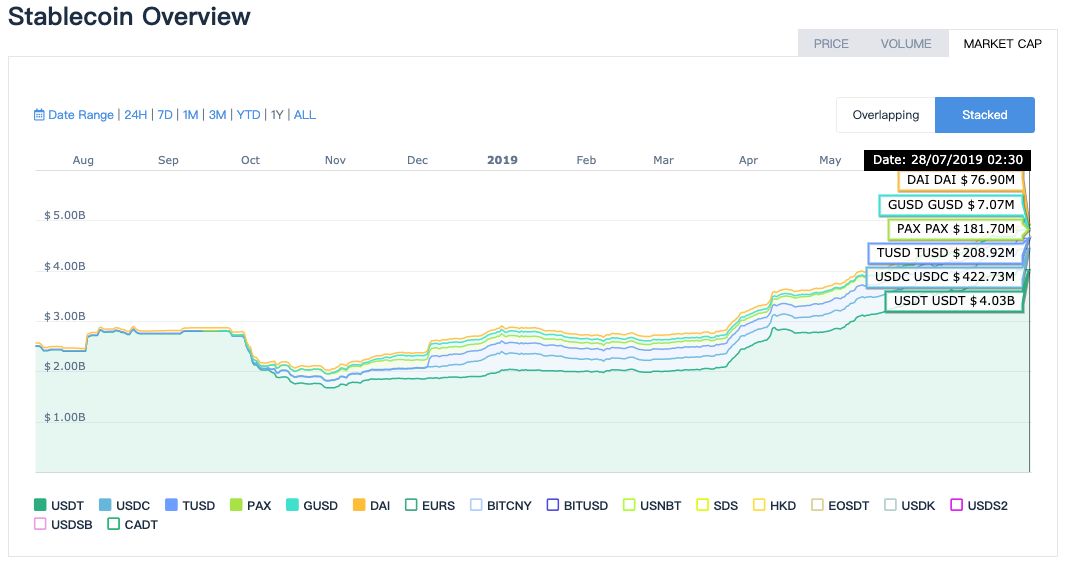
Task: Enable CADT series in legend
Action: (x=133, y=524)
